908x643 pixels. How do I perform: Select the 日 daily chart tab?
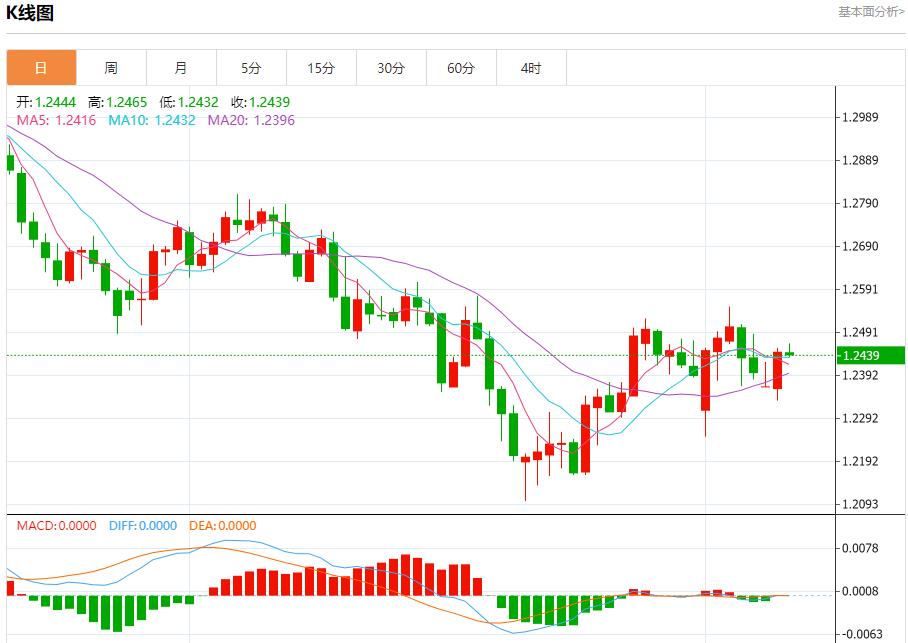41,68
